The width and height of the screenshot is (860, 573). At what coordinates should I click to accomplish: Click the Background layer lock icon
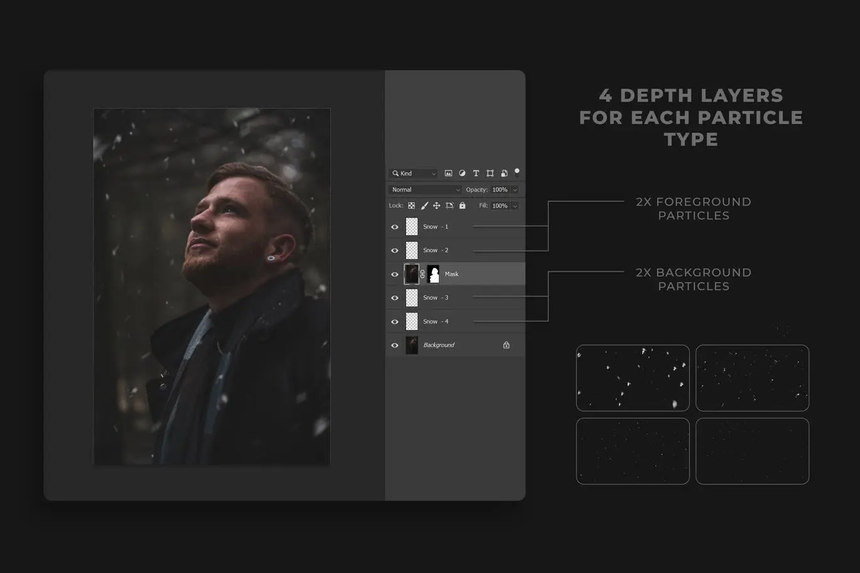click(x=506, y=345)
